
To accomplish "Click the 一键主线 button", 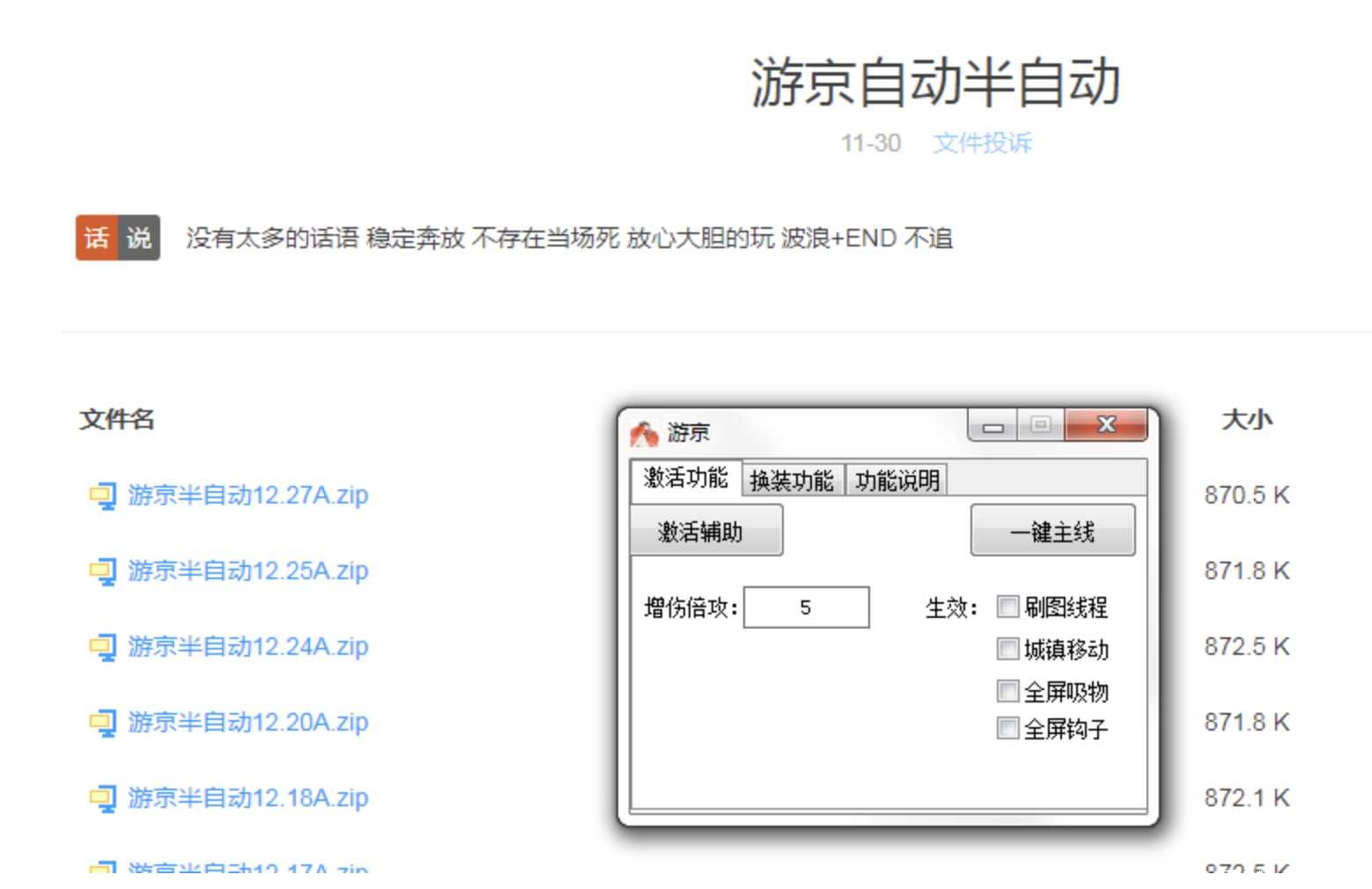I will [x=1052, y=531].
